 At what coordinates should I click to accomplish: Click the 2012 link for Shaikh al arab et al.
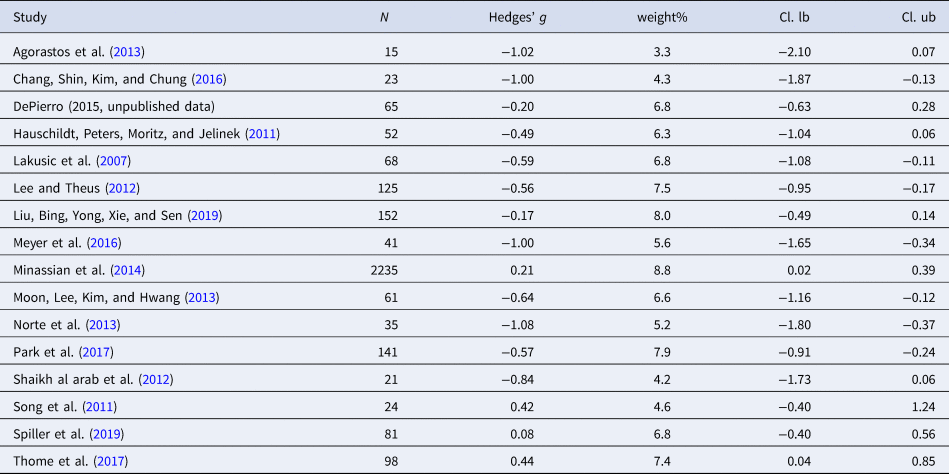[157, 379]
